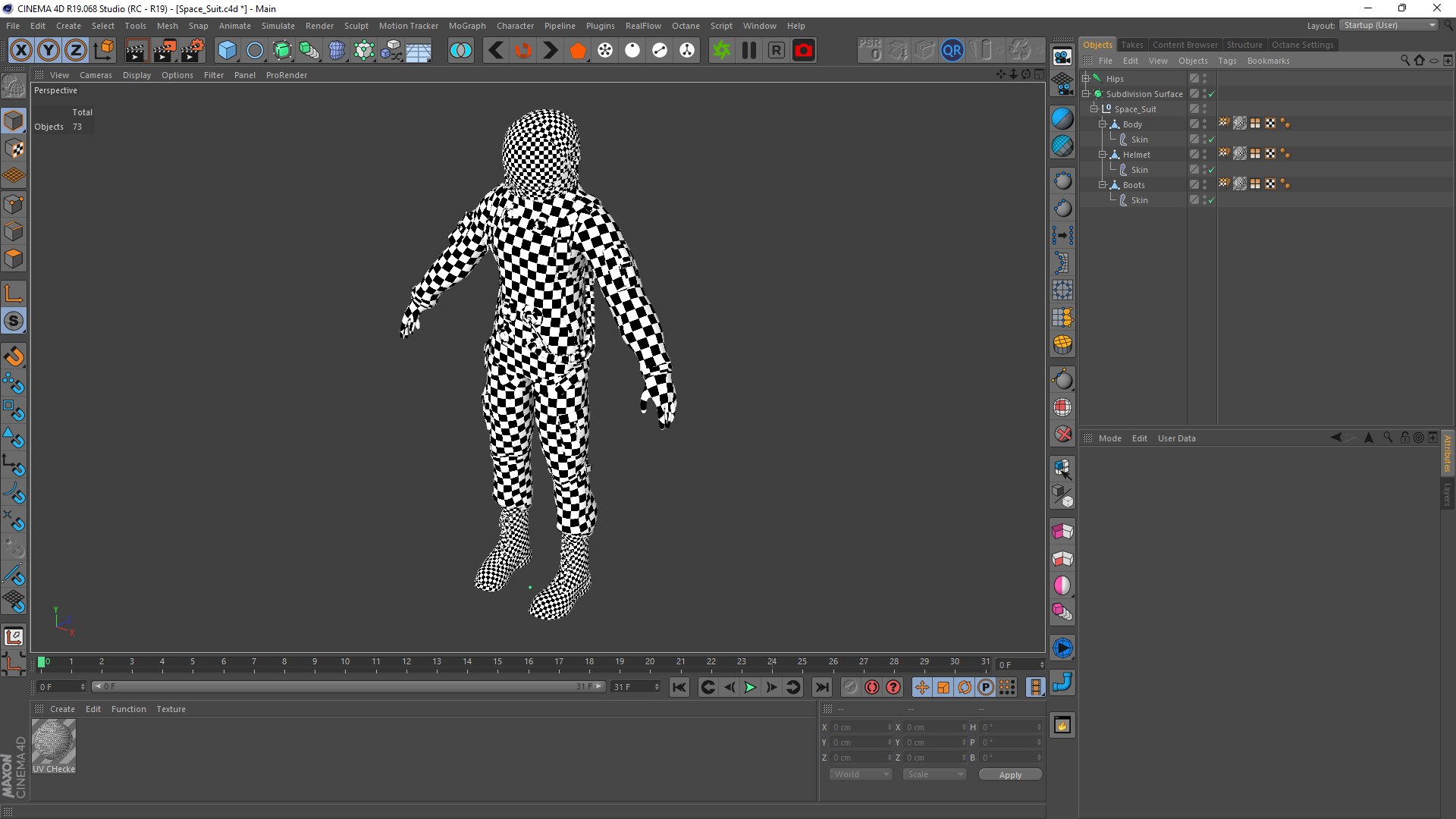Enable Autokeying red button
Image resolution: width=1456 pixels, height=819 pixels.
[x=872, y=687]
